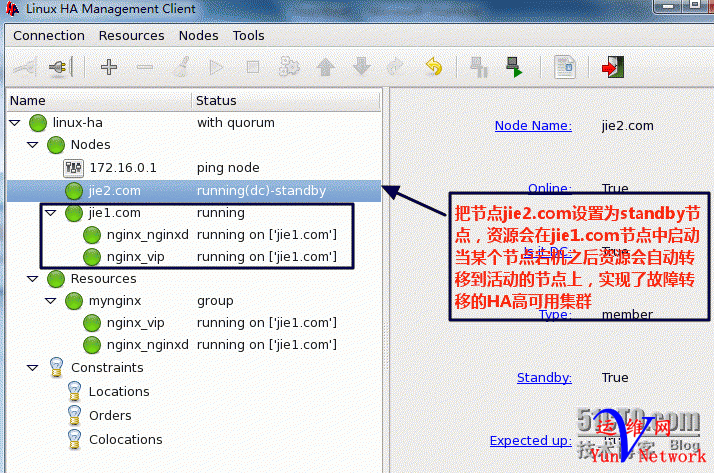The height and width of the screenshot is (473, 714).
Task: Click the 'running(dc)-standby' status text
Action: (261, 191)
